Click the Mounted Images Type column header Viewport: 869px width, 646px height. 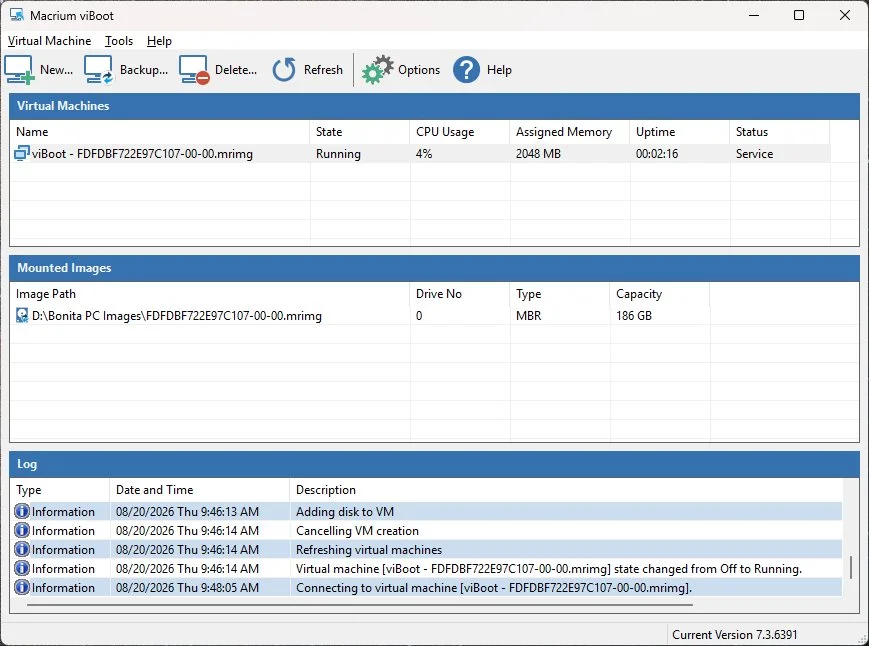(x=560, y=294)
